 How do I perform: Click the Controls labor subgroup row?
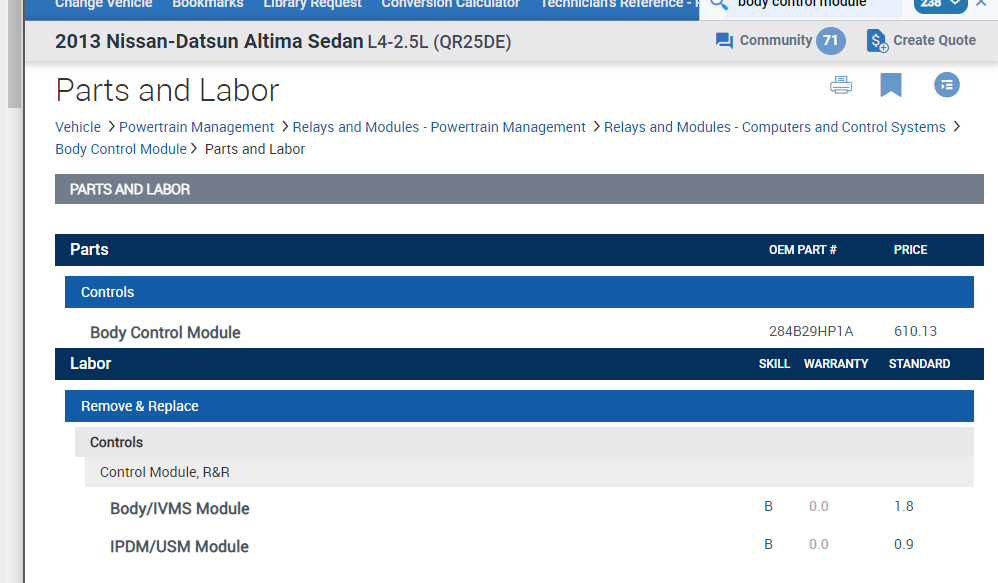coord(524,442)
